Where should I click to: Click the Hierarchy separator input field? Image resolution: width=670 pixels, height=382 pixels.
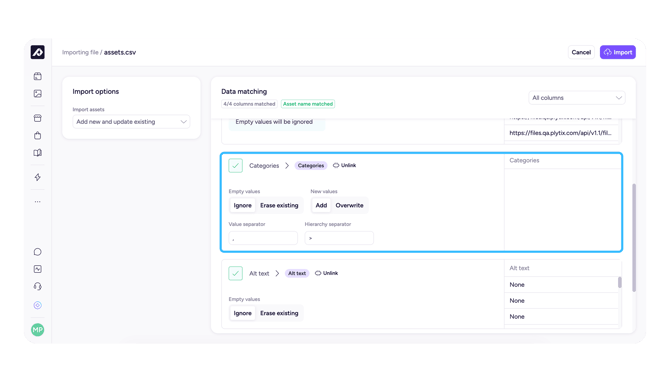pos(339,238)
